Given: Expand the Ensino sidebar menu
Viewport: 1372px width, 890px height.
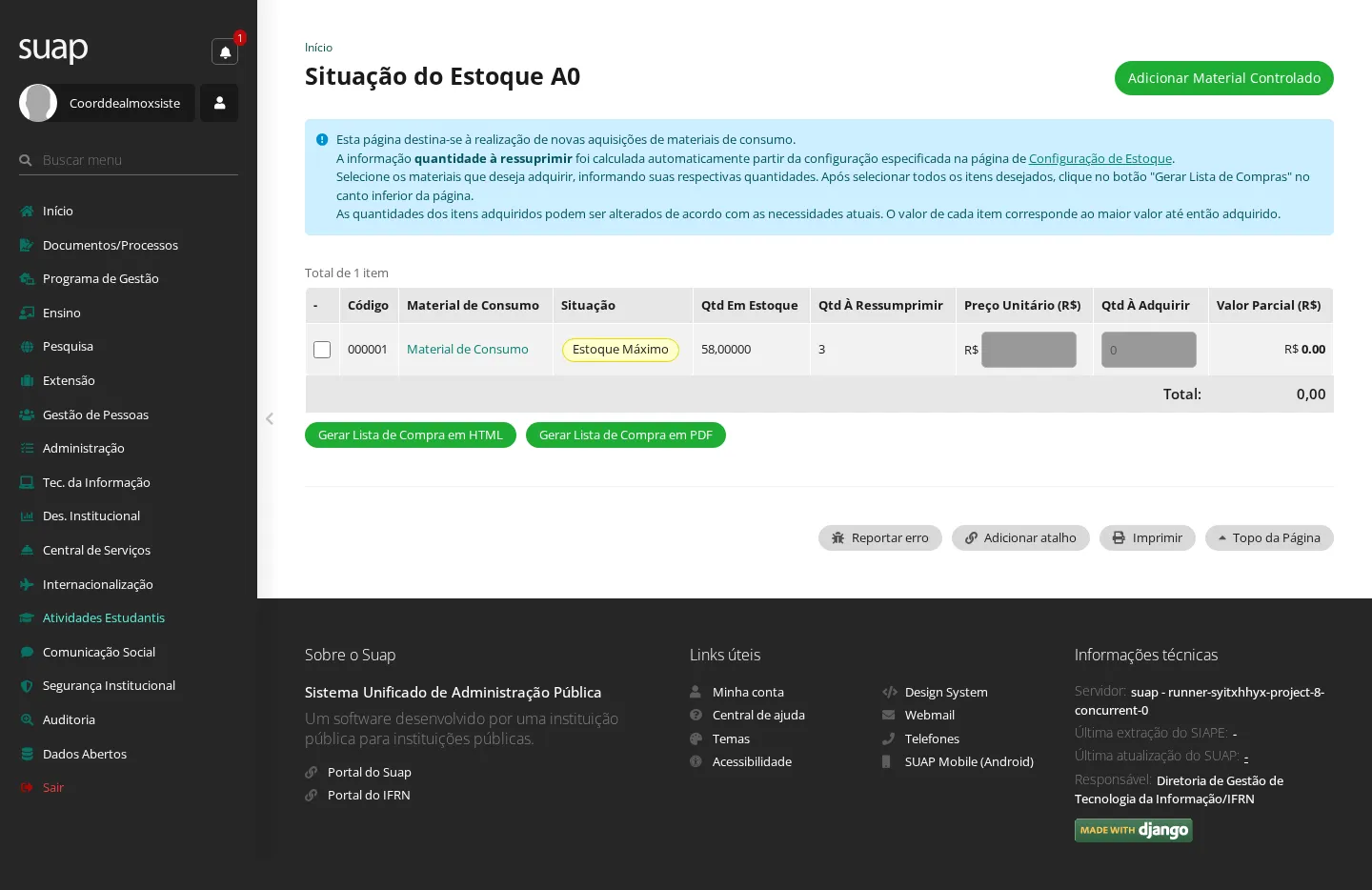Looking at the screenshot, I should click(x=61, y=313).
